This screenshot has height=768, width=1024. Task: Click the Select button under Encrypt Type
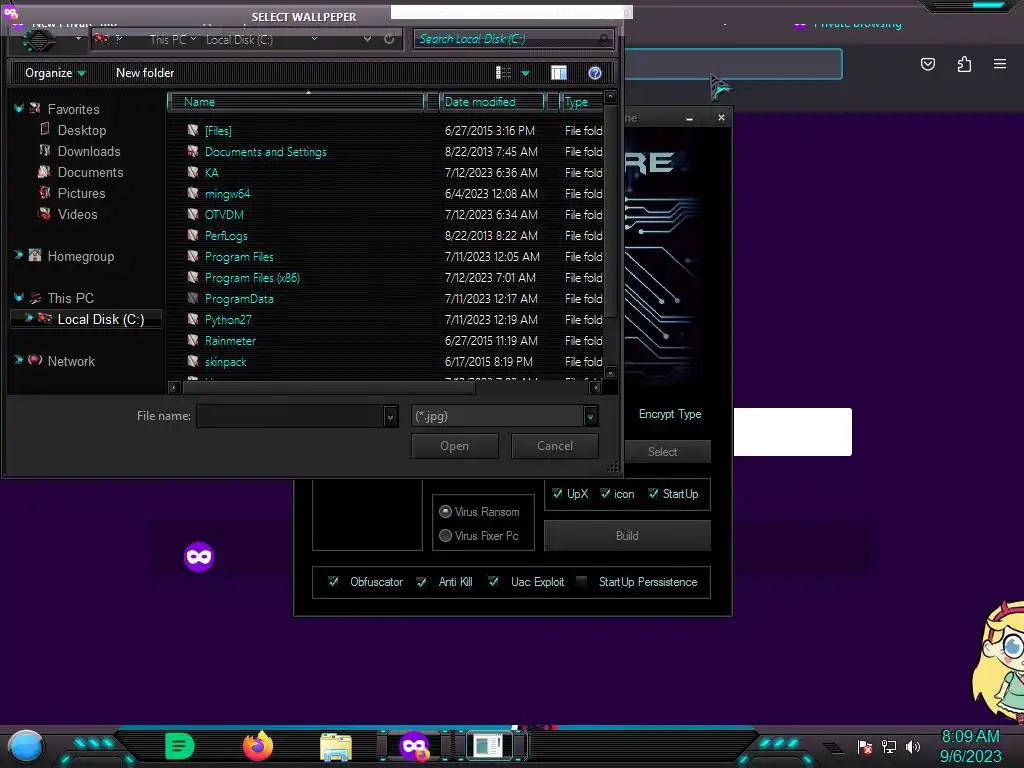(x=663, y=451)
